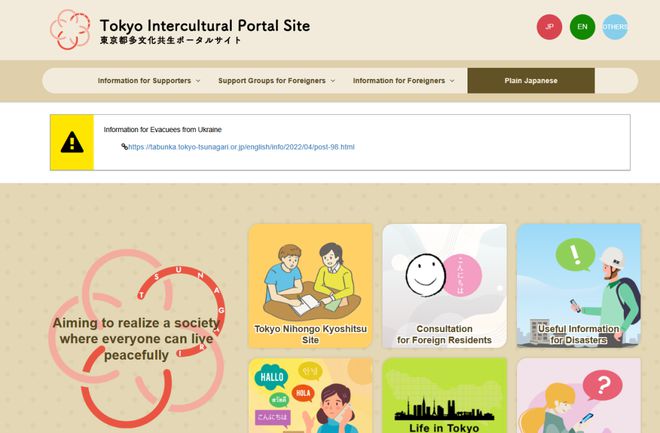Click the Aiming to realize a society slogan
This screenshot has height=433, width=660.
pyautogui.click(x=136, y=339)
